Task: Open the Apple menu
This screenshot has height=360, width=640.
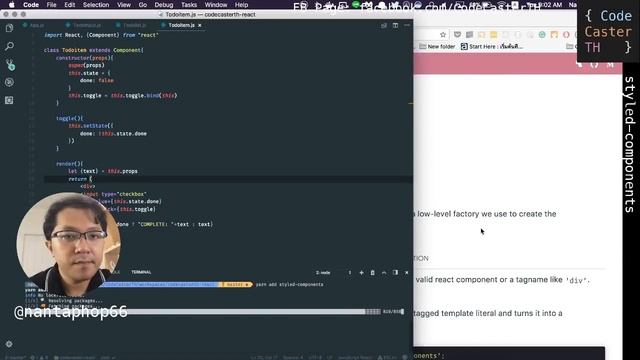Action: point(11,5)
